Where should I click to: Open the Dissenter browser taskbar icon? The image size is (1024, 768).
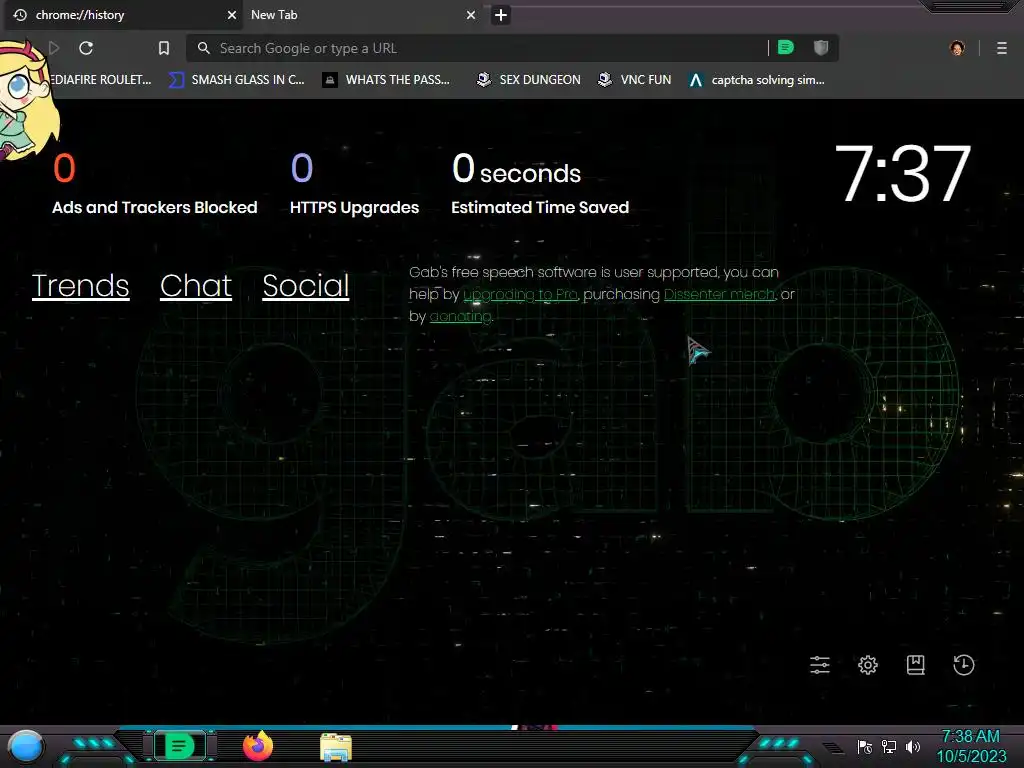179,746
